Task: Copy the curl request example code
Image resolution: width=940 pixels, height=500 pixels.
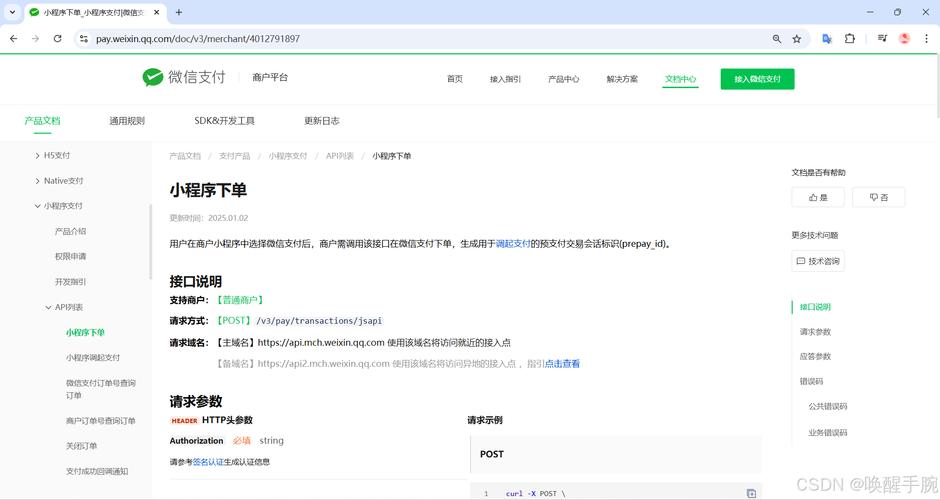Action: pyautogui.click(x=751, y=493)
